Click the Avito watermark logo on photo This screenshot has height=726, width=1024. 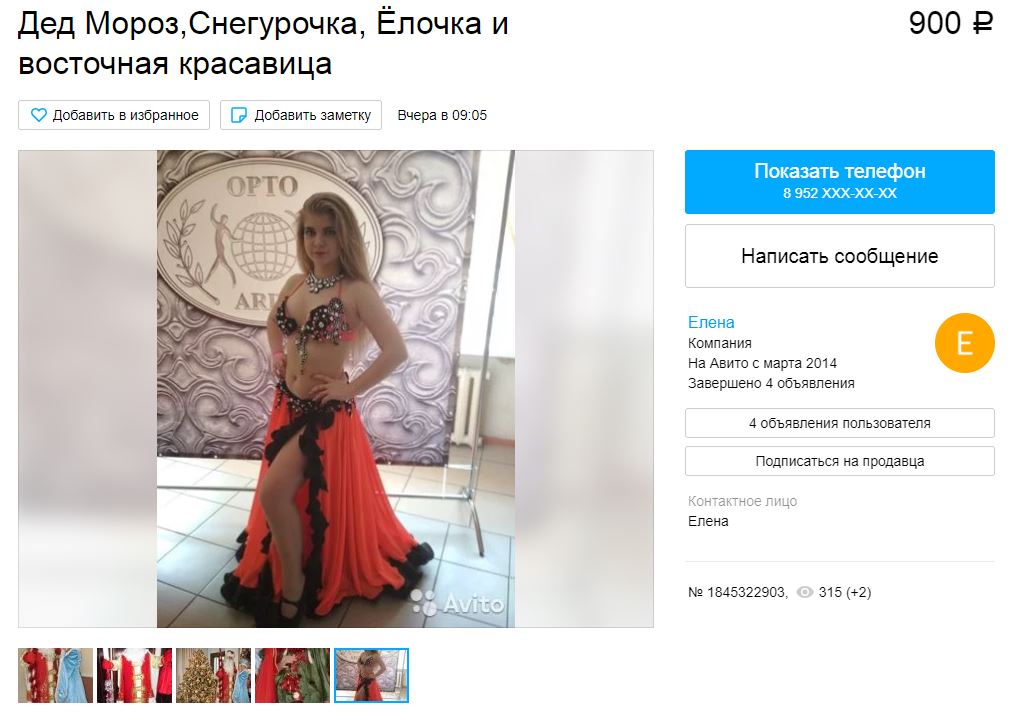(457, 603)
